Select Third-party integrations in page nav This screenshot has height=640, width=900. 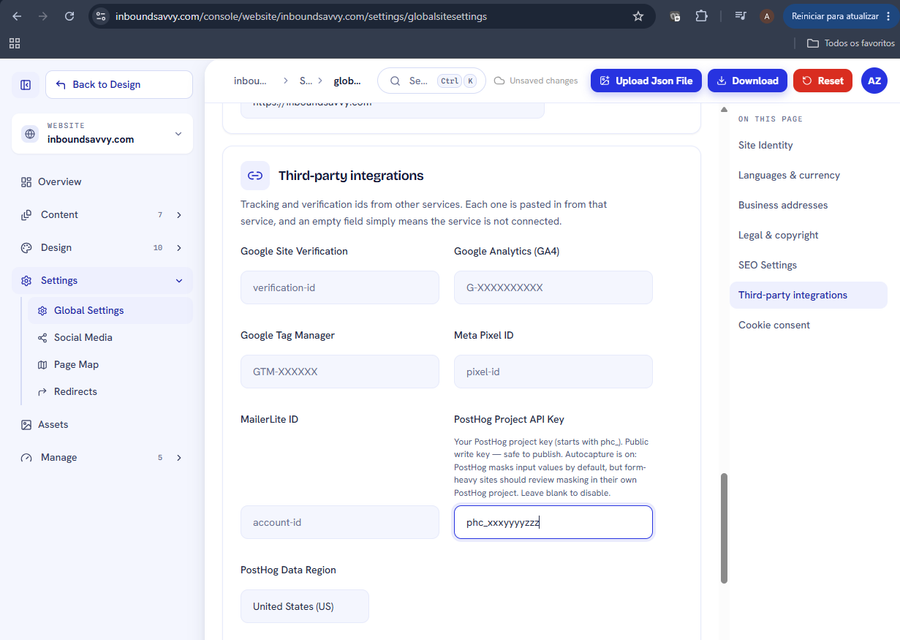[808, 295]
